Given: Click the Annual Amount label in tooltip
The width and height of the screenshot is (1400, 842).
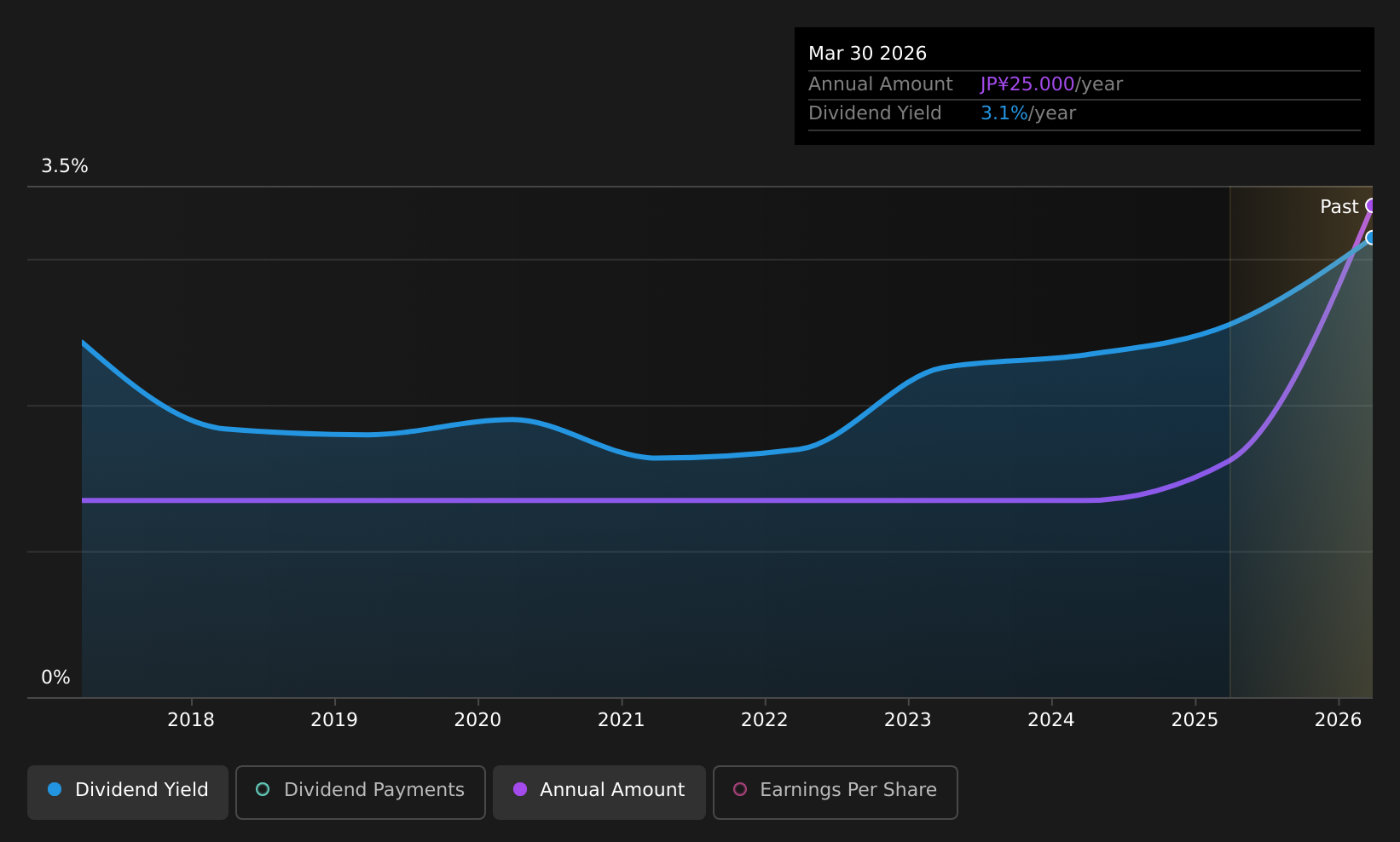Looking at the screenshot, I should coord(881,84).
